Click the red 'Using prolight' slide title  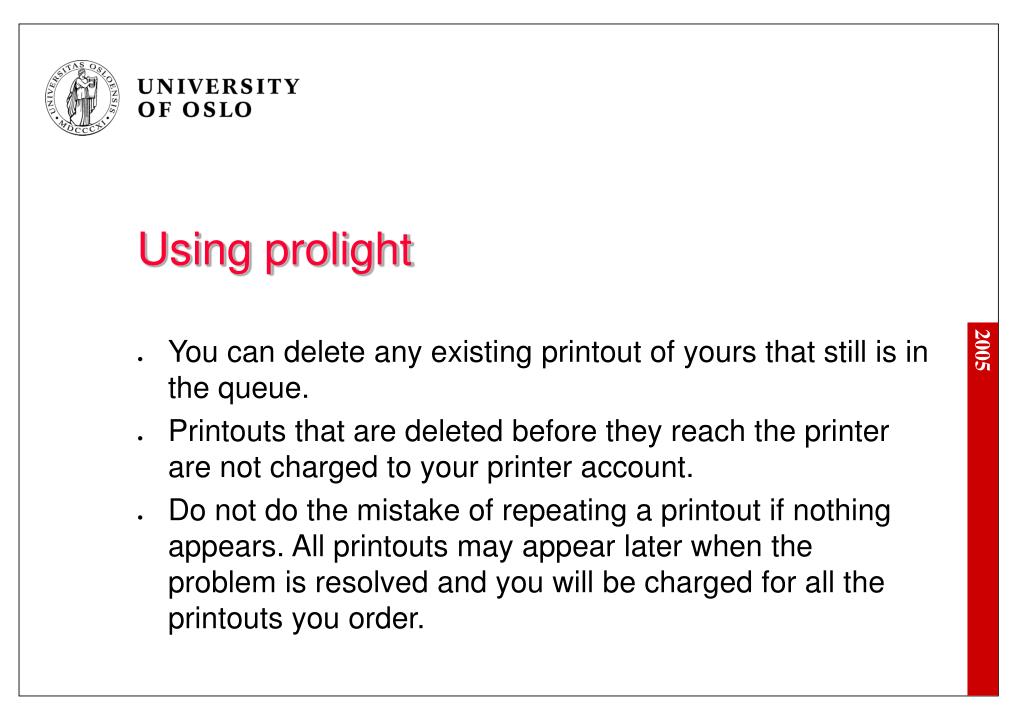click(275, 250)
